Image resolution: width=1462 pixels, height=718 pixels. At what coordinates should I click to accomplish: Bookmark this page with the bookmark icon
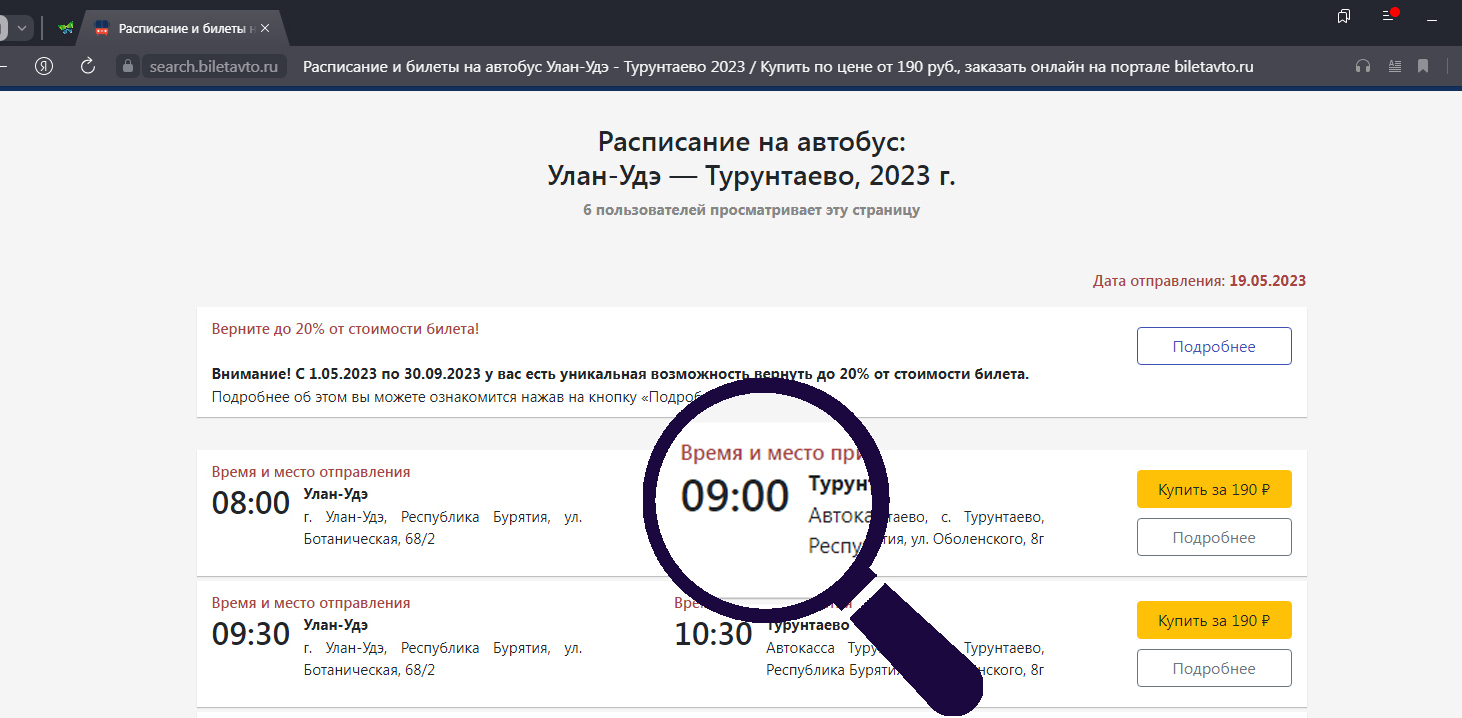1423,66
